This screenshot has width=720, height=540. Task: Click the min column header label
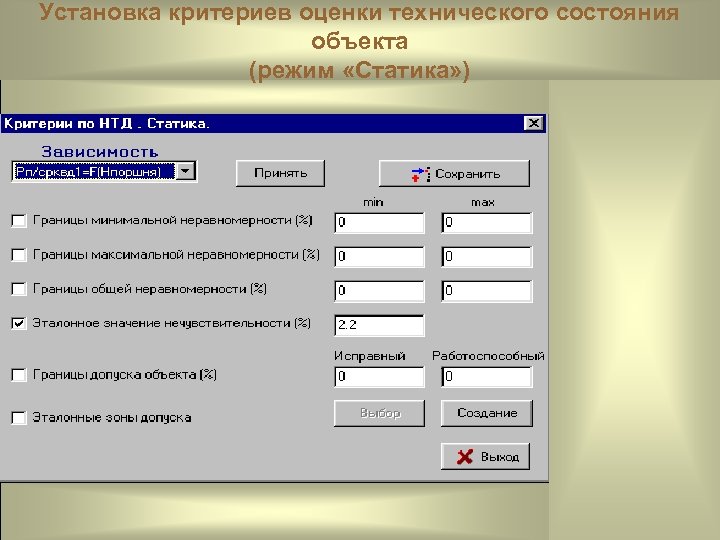pyautogui.click(x=373, y=202)
